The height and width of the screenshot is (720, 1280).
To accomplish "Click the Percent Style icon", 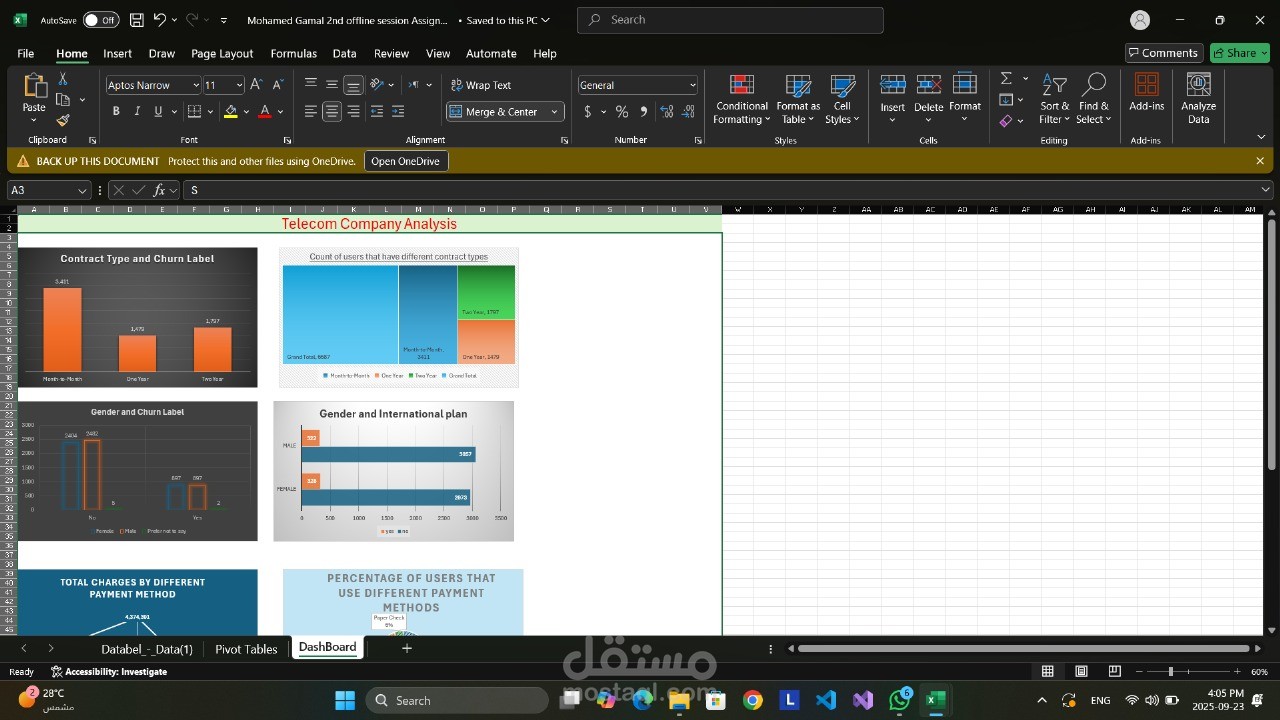I will click(x=622, y=112).
